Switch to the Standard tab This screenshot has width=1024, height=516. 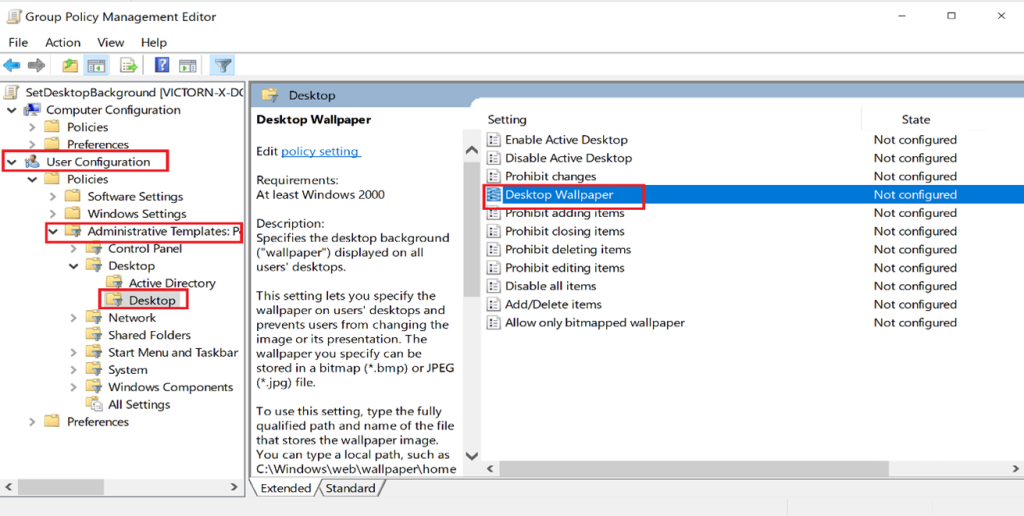point(350,488)
